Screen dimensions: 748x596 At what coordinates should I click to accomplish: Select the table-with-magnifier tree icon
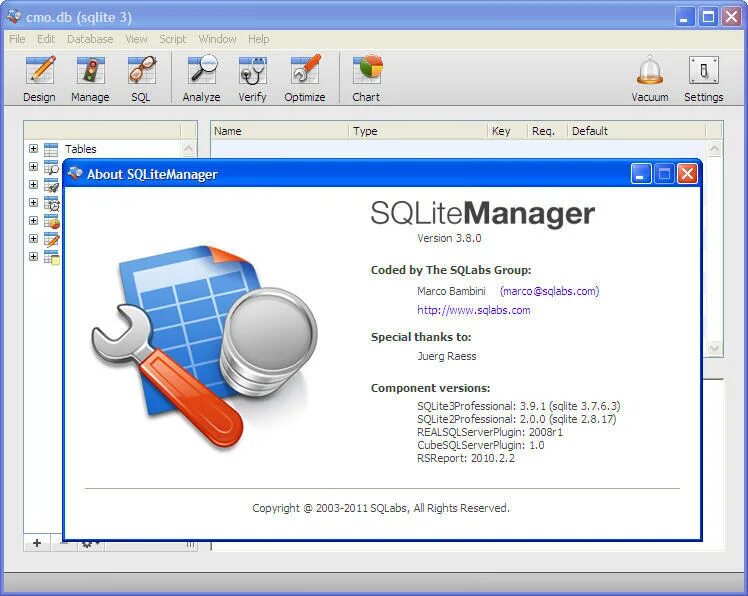(51, 167)
